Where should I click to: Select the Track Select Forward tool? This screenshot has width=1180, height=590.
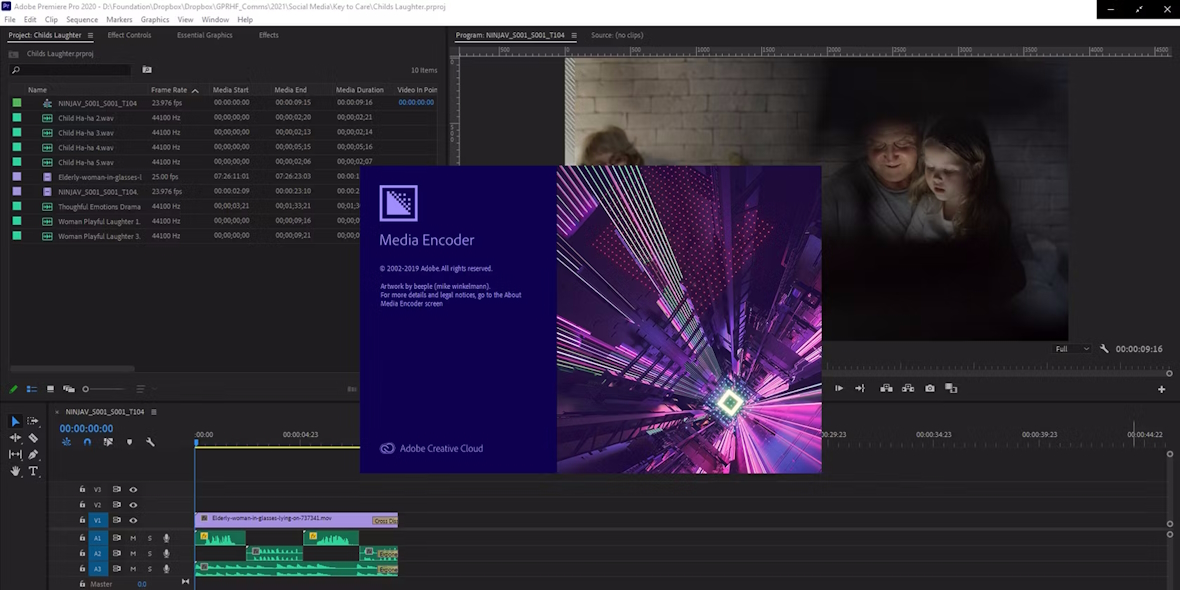click(x=33, y=421)
